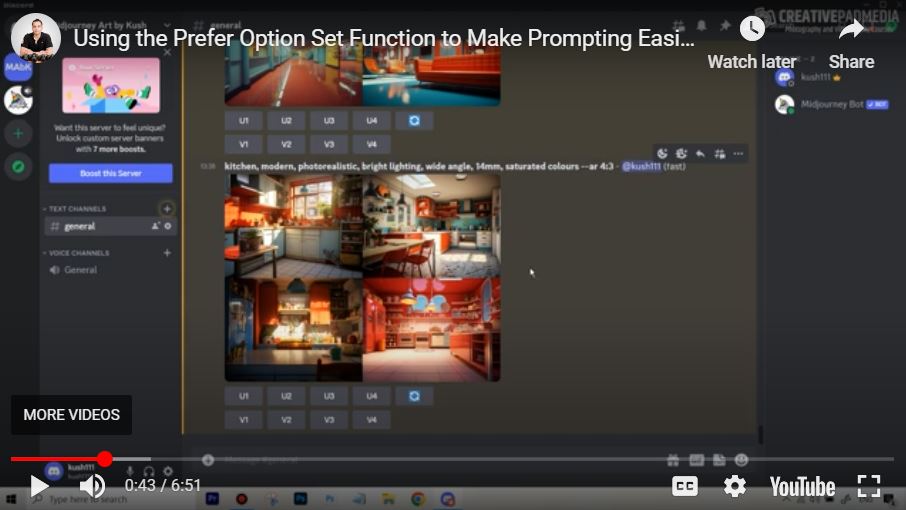Click V4 under the top image grid
Viewport: 906px width, 510px height.
tap(372, 144)
